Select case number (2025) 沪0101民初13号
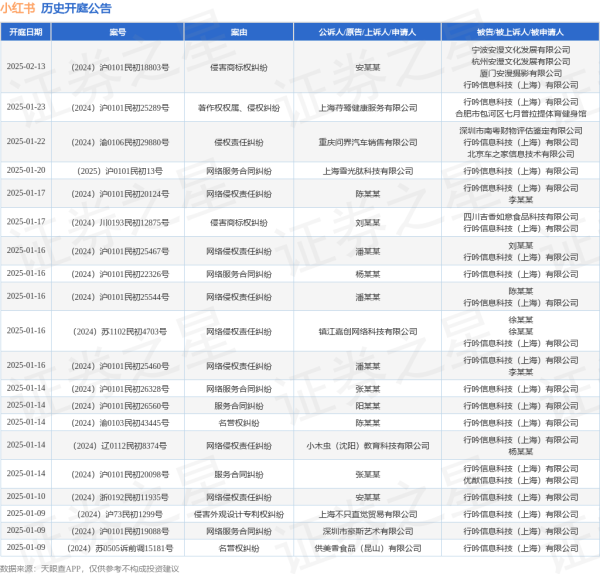 click(120, 171)
